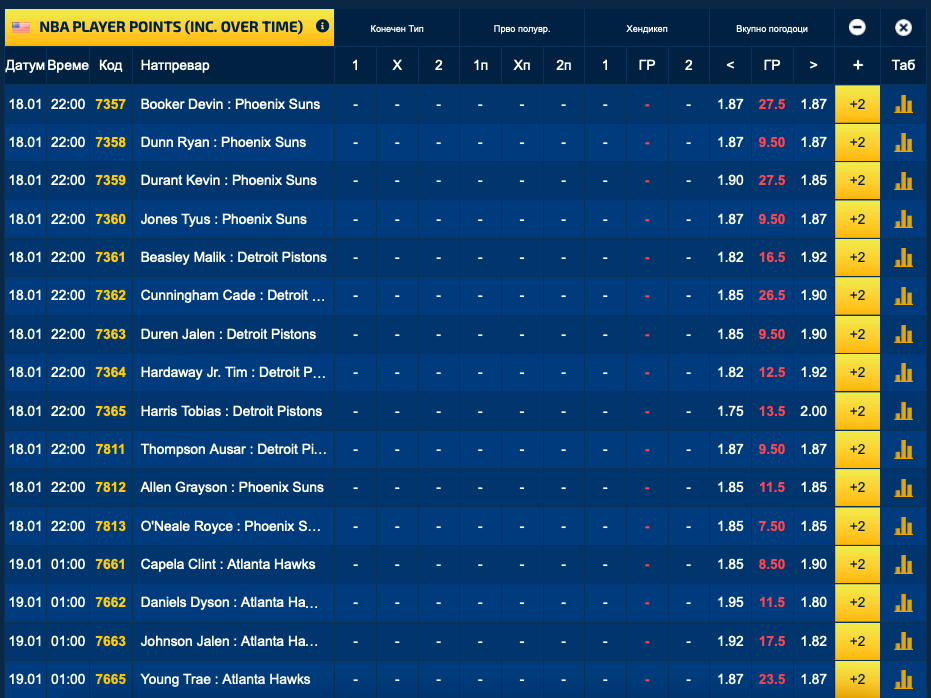Viewport: 931px width, 698px height.
Task: Select the Конечен Тип column group
Action: (x=397, y=28)
